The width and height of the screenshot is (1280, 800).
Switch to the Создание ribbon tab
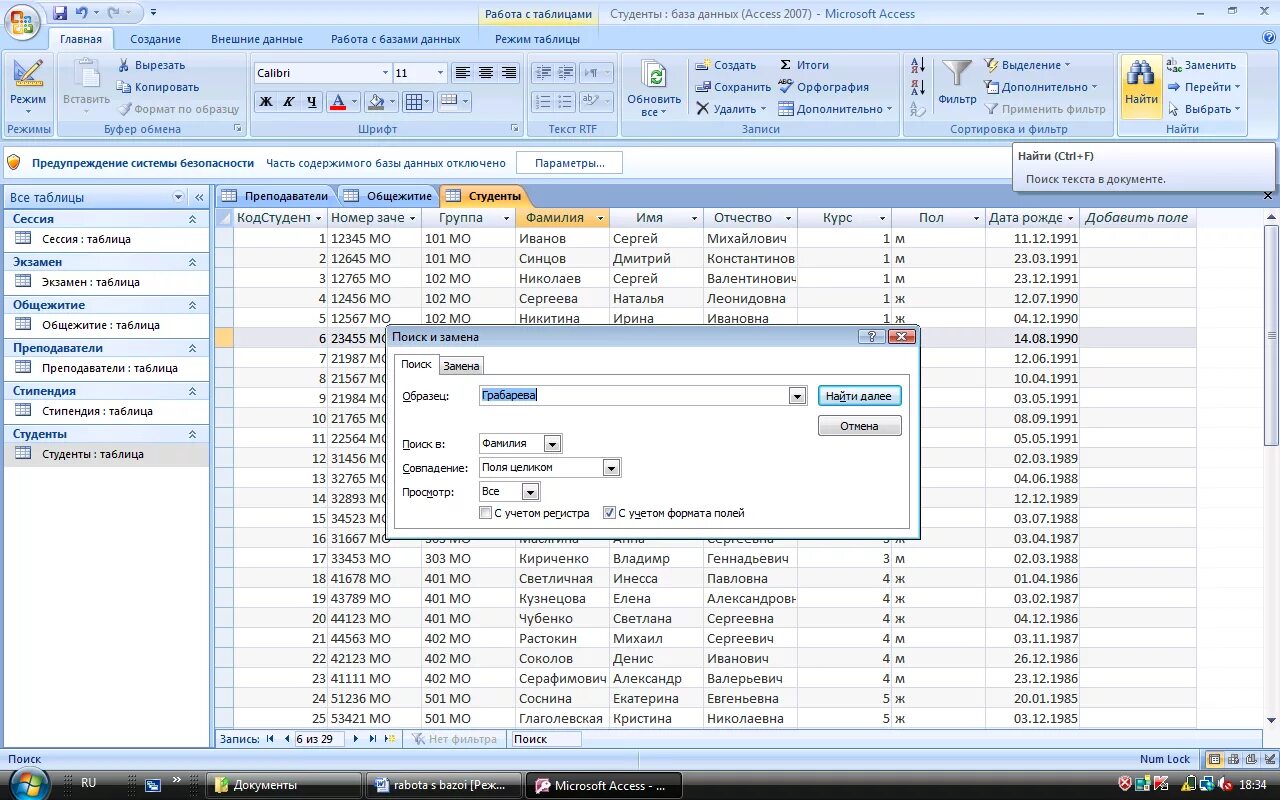click(x=155, y=39)
